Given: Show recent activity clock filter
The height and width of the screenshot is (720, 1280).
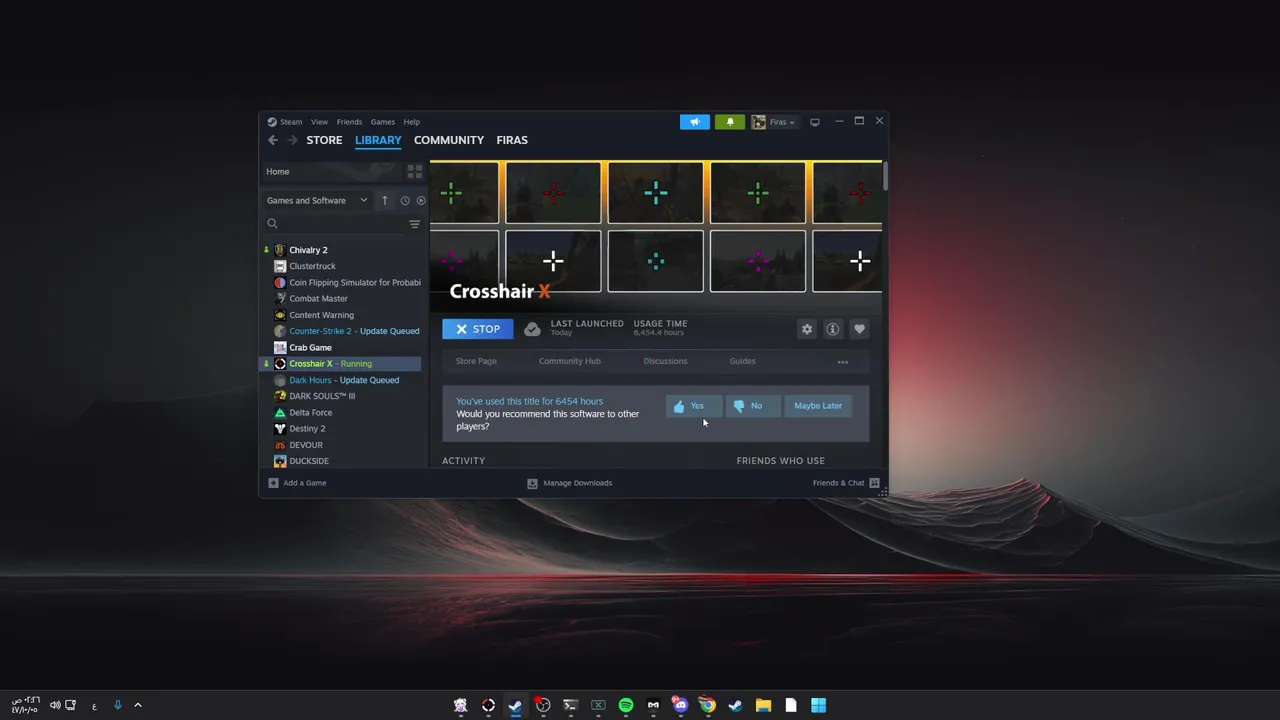Looking at the screenshot, I should click(405, 200).
